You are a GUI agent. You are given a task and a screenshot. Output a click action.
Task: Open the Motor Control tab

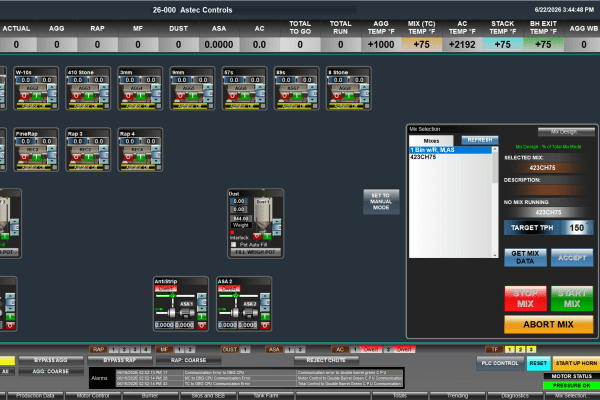coord(93,396)
